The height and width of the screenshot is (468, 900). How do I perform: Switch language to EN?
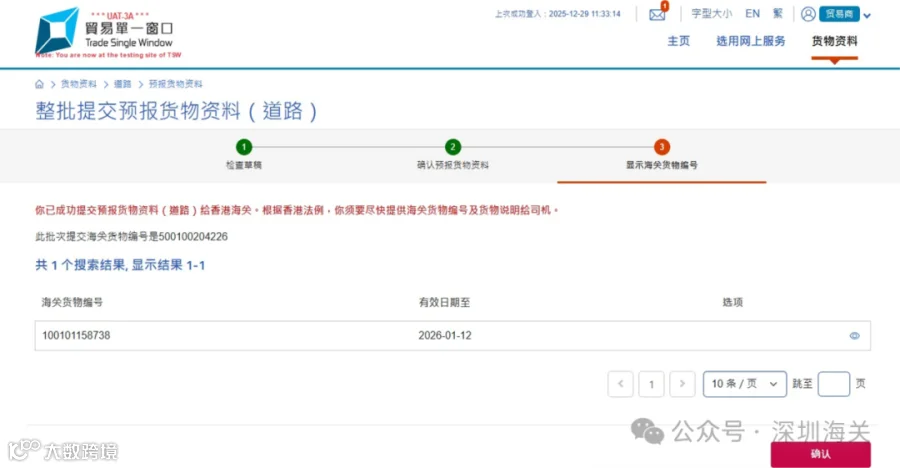click(752, 14)
